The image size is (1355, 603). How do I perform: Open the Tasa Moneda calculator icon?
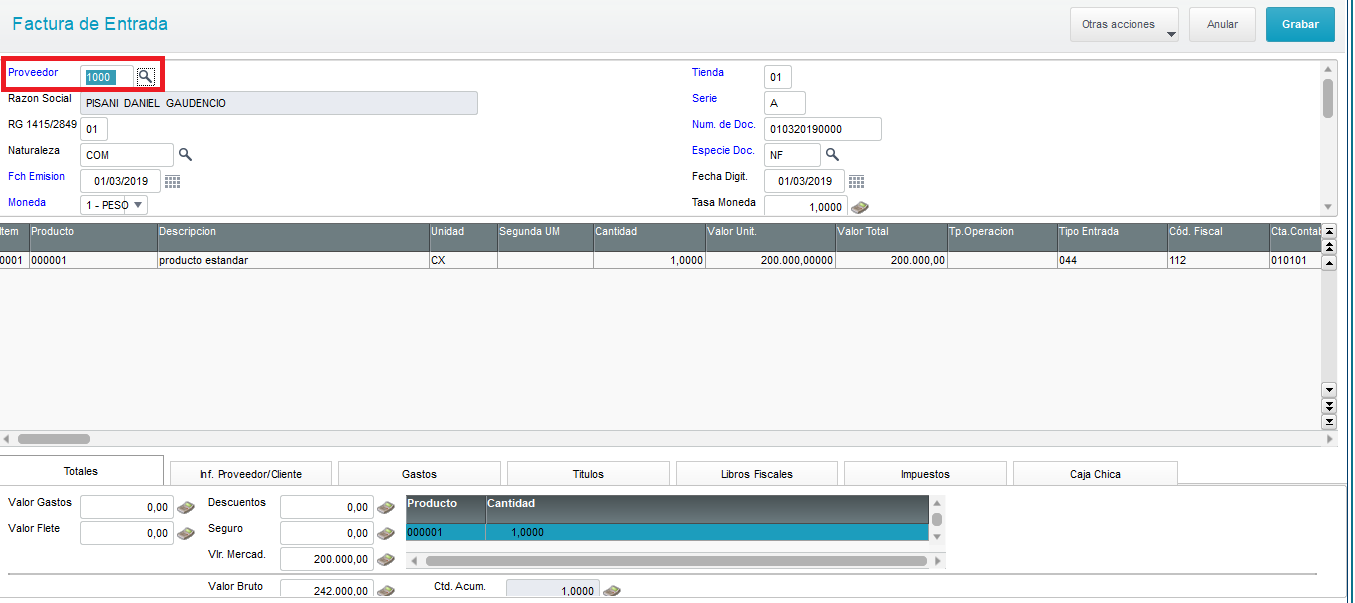pos(859,207)
